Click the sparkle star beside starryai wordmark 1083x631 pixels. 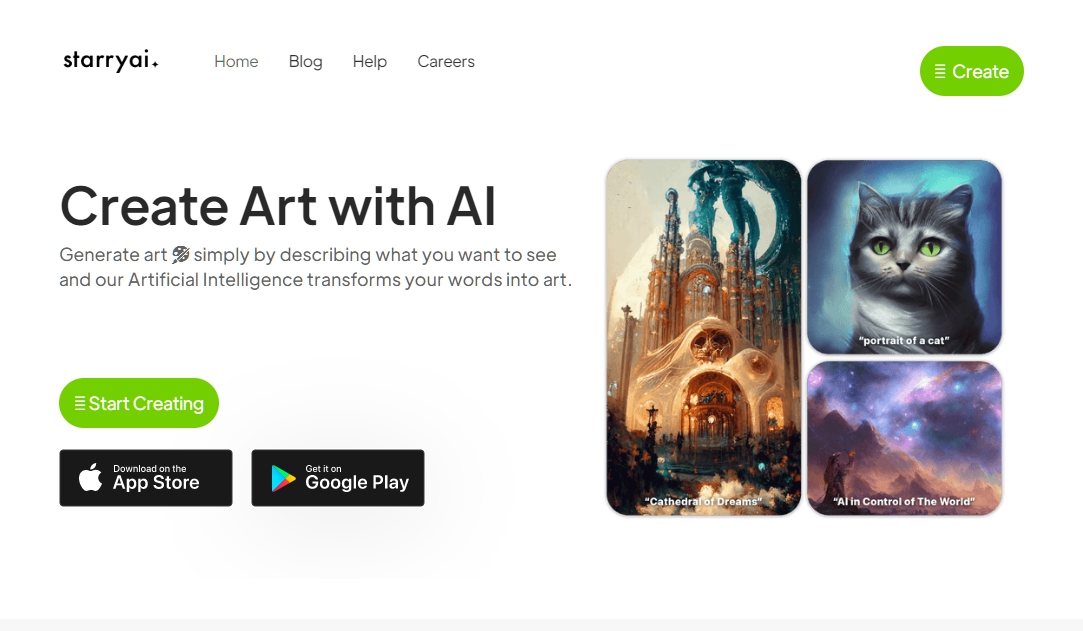(155, 64)
